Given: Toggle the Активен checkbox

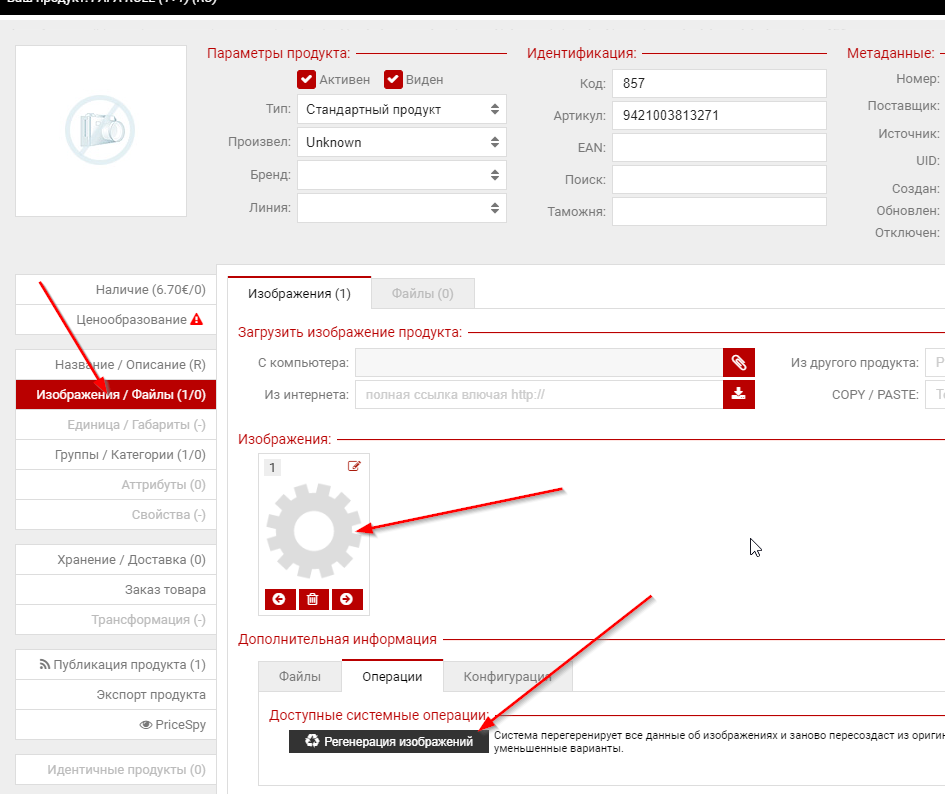Looking at the screenshot, I should (x=307, y=80).
